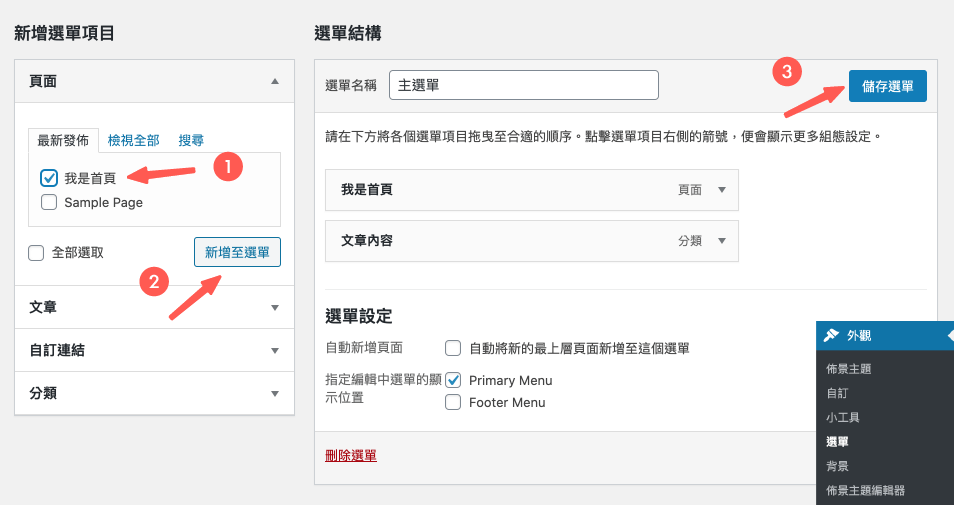Open 自訂 in the sidebar submenu

coord(837,393)
